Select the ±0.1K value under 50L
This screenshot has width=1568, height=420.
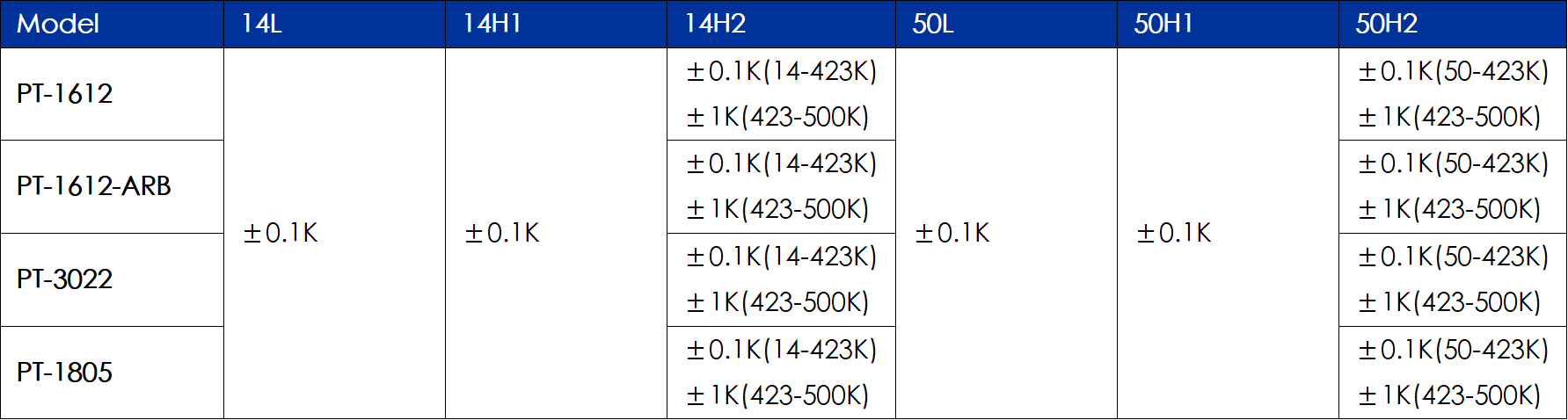[x=952, y=233]
